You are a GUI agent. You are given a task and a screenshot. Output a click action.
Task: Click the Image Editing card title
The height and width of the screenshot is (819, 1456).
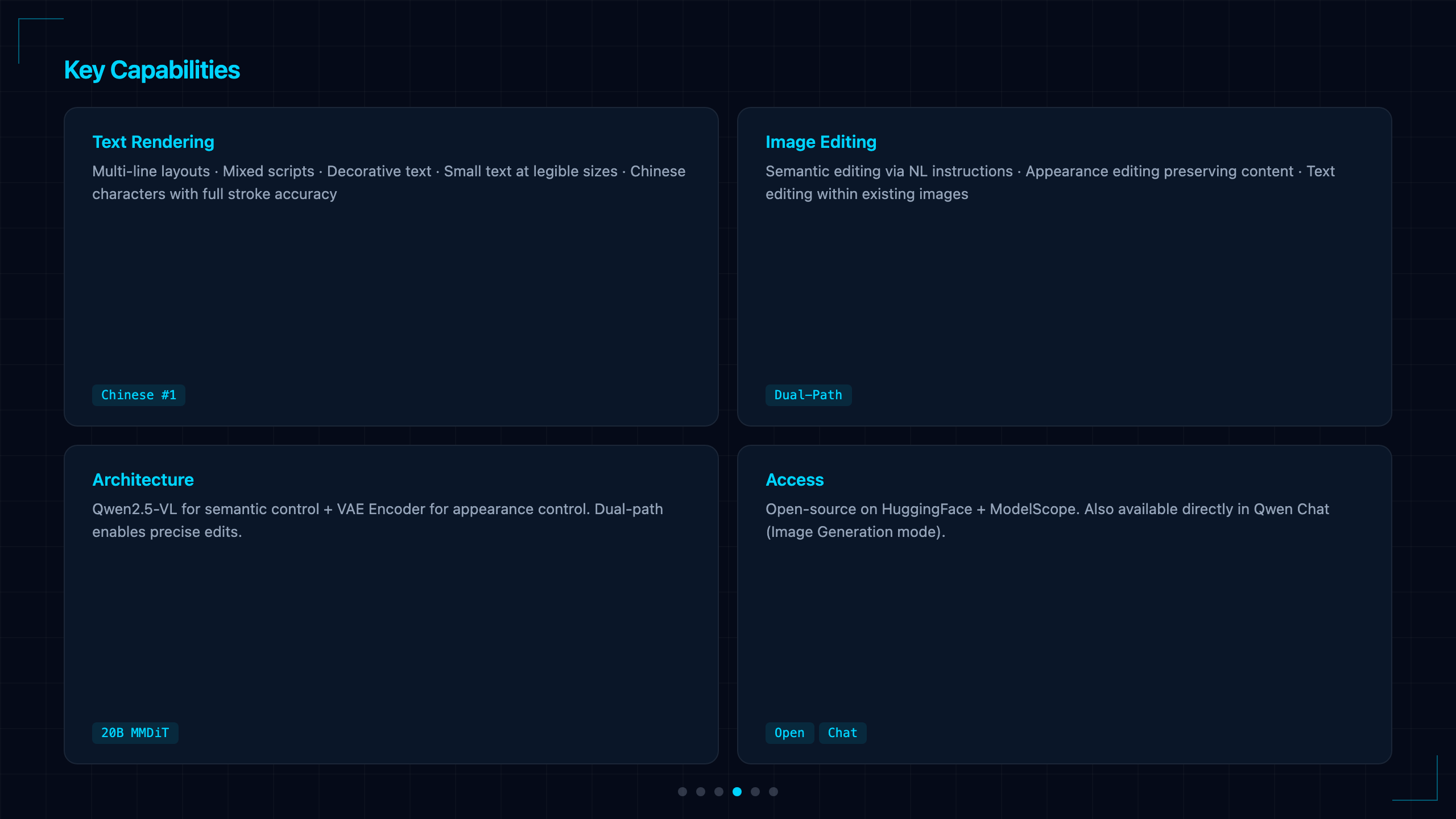tap(821, 142)
